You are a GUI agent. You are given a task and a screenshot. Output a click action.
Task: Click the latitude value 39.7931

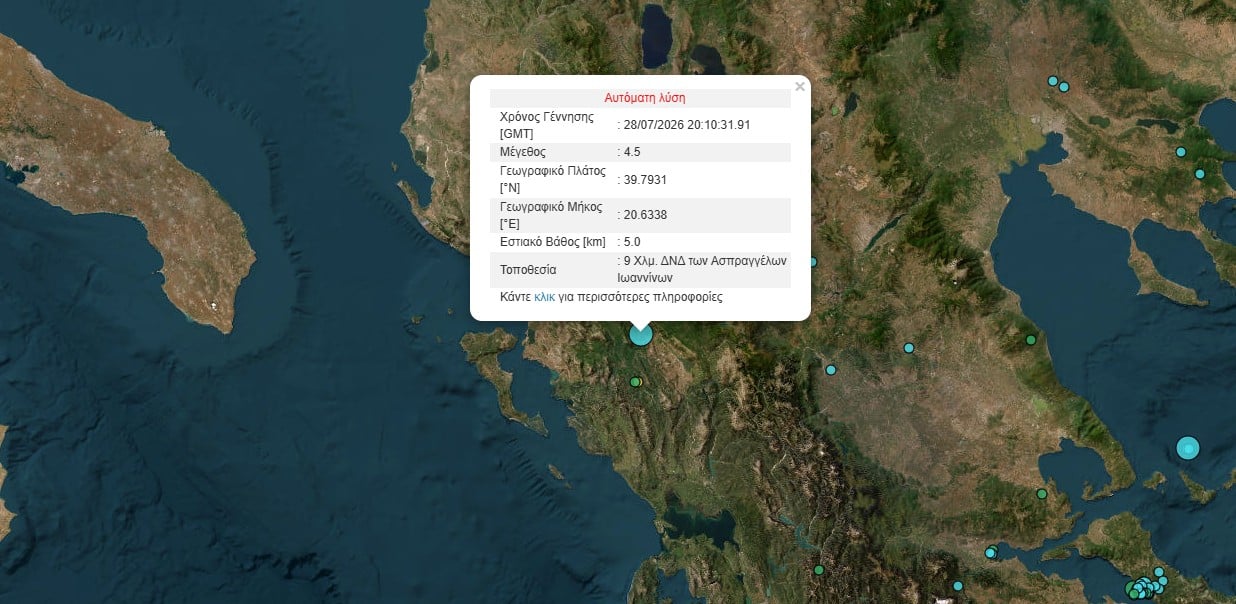[645, 180]
